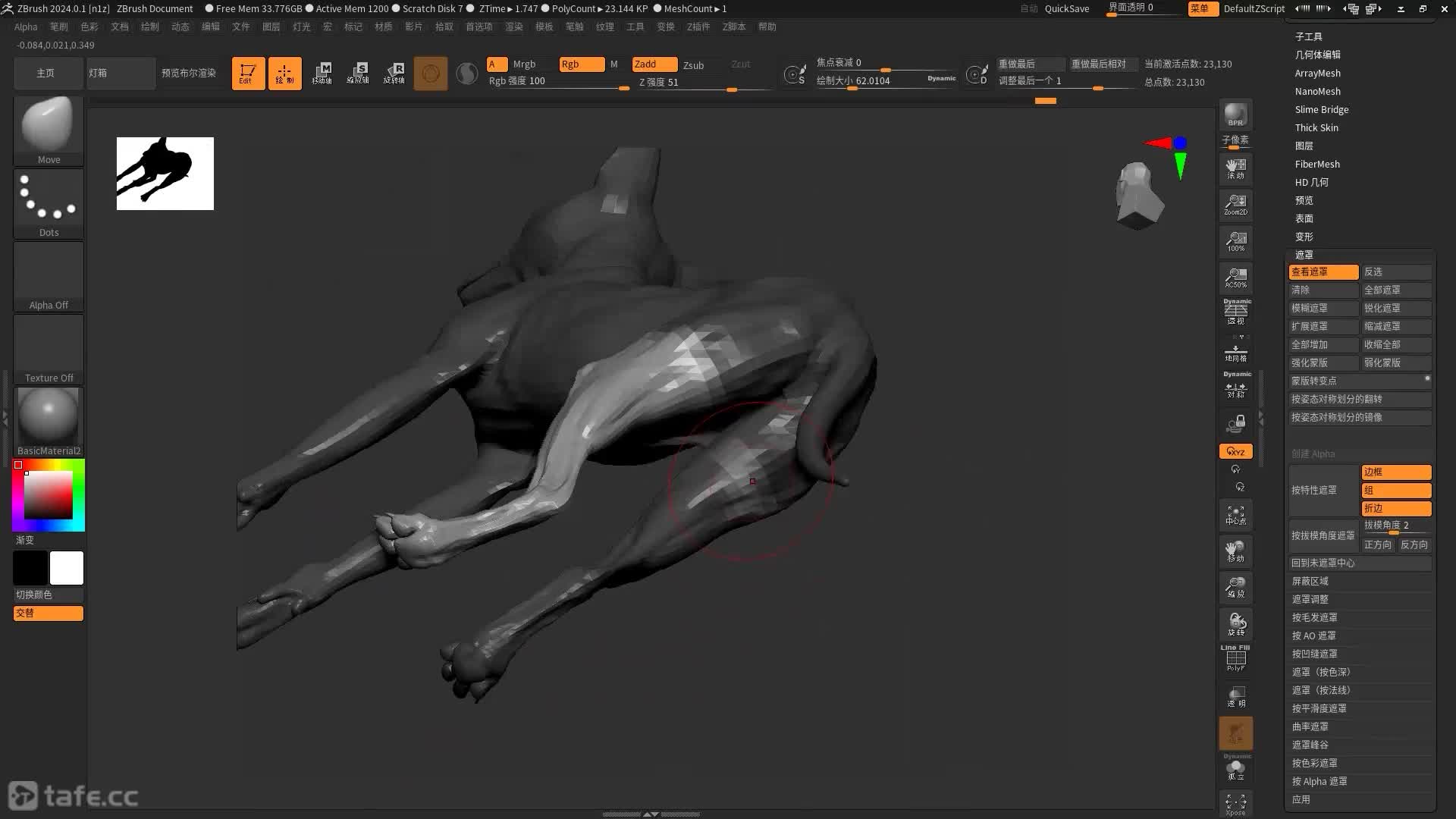The image size is (1456, 819).
Task: Open the 帮助 help menu
Action: coord(767,27)
